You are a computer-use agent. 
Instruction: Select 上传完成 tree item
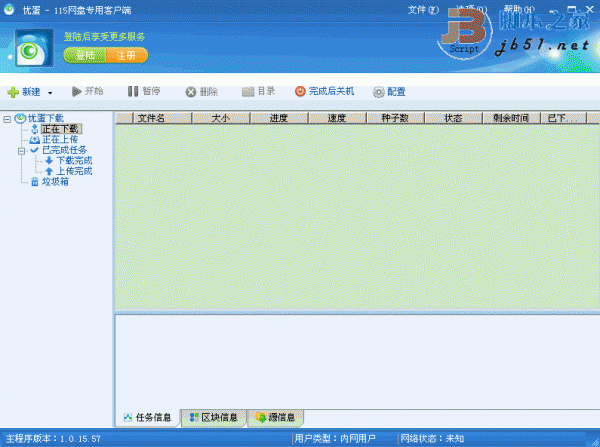click(x=74, y=171)
